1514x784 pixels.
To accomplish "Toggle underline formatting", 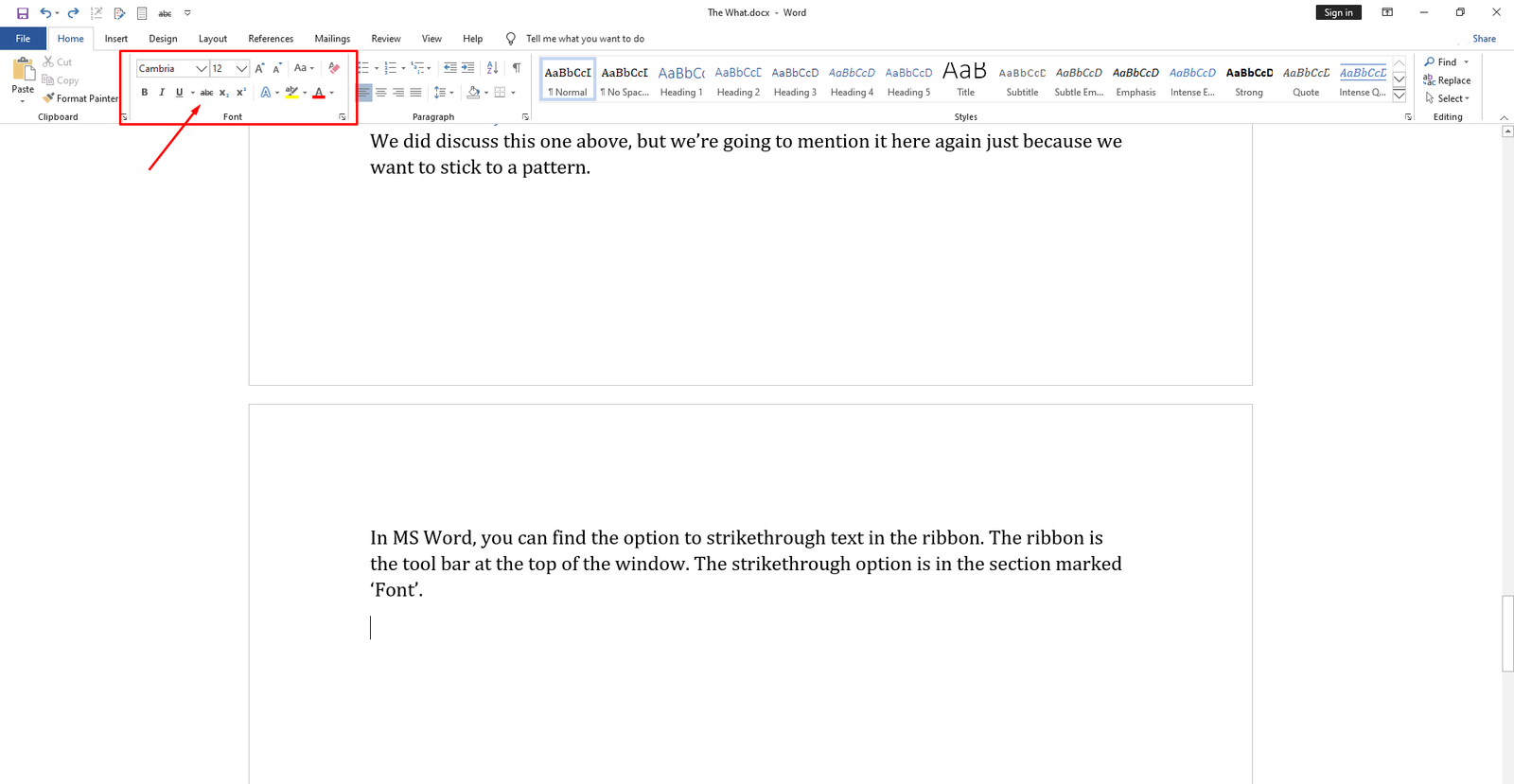I will (179, 93).
